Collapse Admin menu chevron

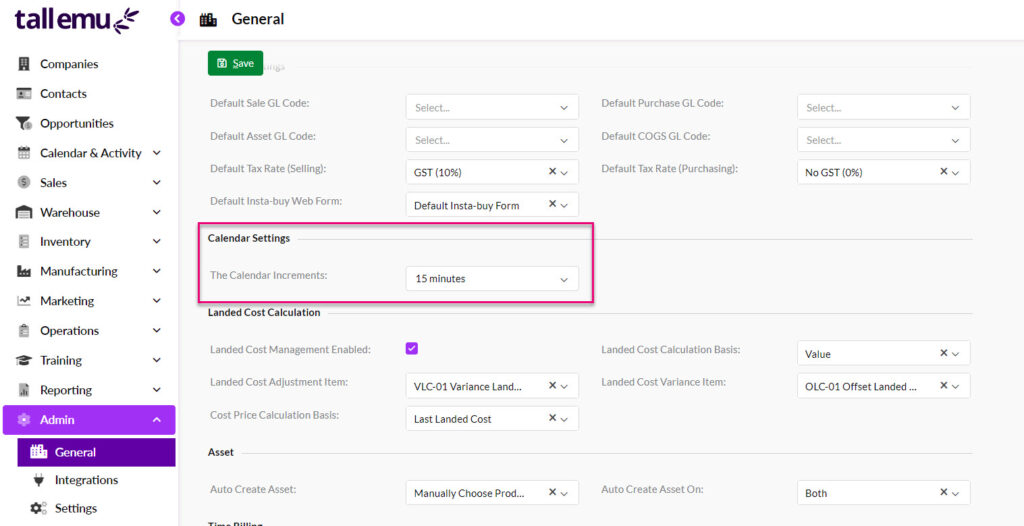(x=157, y=420)
